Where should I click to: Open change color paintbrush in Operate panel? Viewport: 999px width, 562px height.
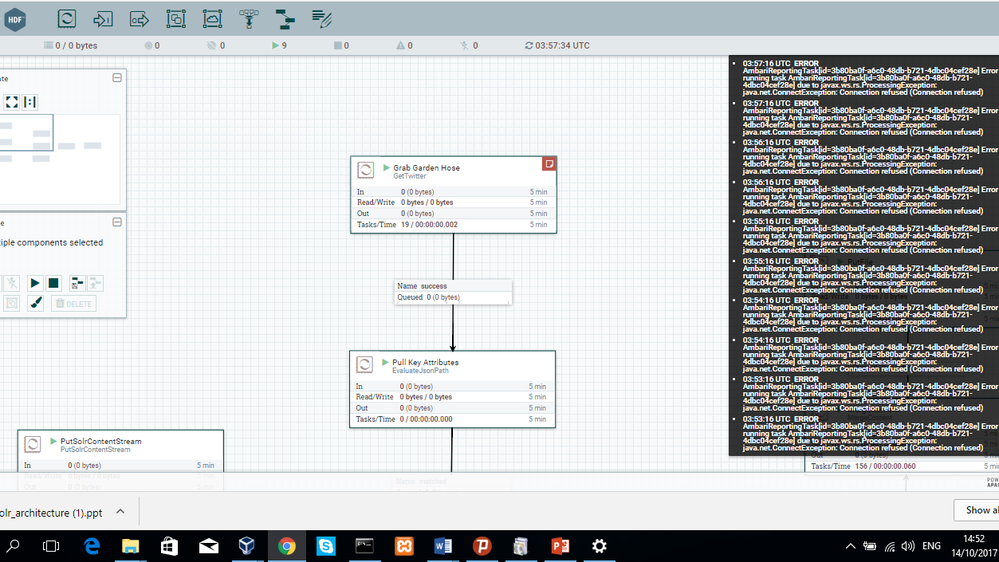pos(35,303)
